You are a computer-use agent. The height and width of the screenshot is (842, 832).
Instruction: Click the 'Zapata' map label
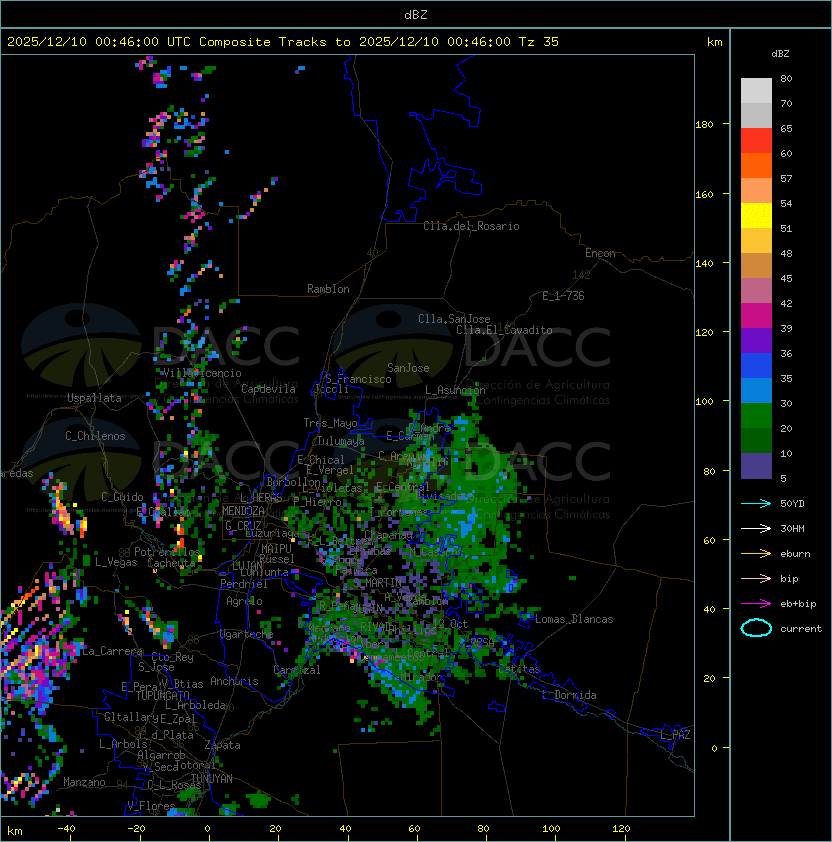(222, 745)
